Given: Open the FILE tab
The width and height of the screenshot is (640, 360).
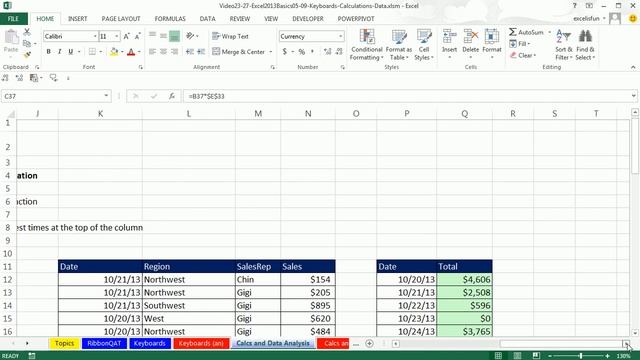Looking at the screenshot, I should pyautogui.click(x=13, y=19).
